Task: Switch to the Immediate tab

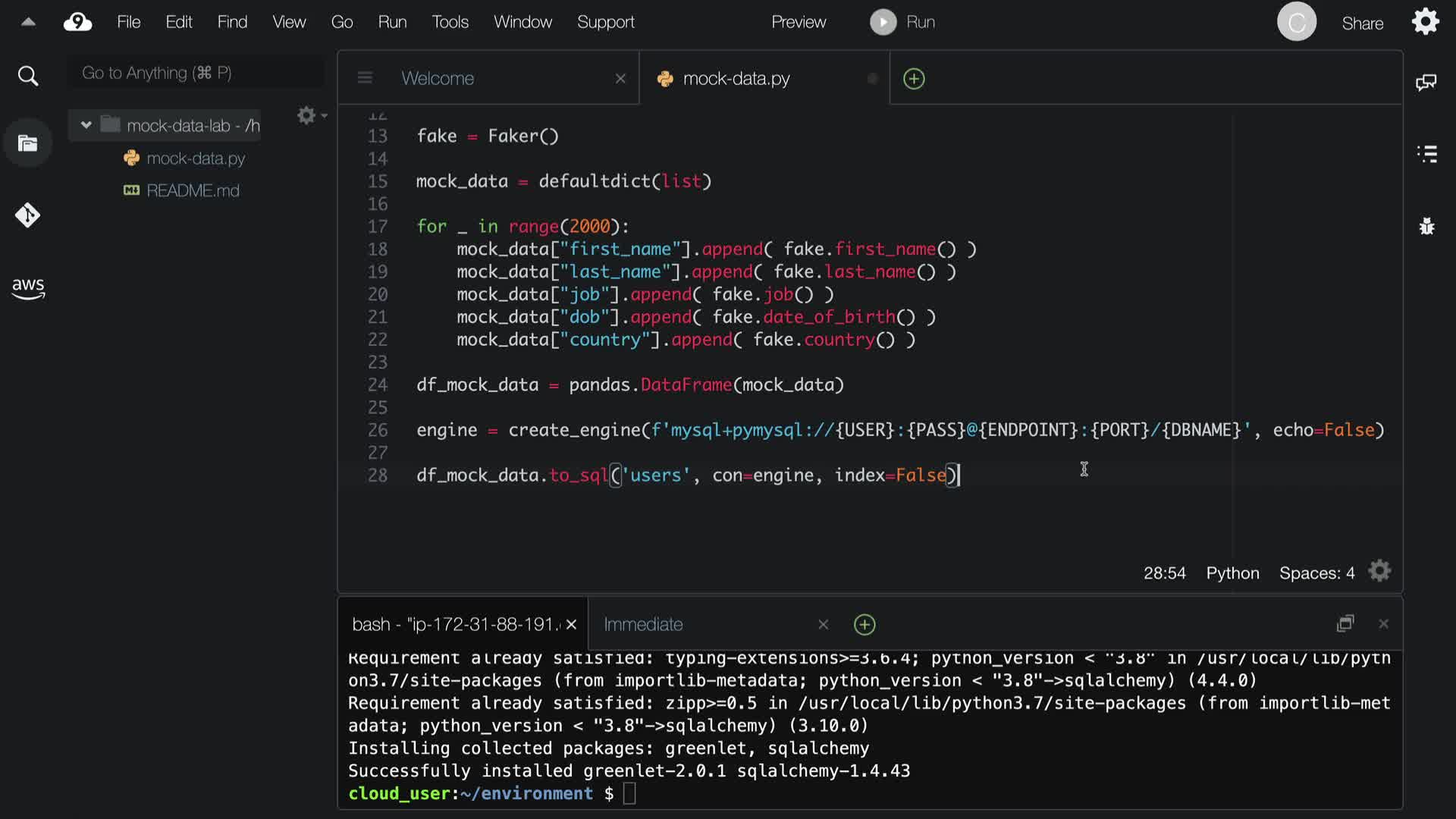Action: [x=643, y=624]
